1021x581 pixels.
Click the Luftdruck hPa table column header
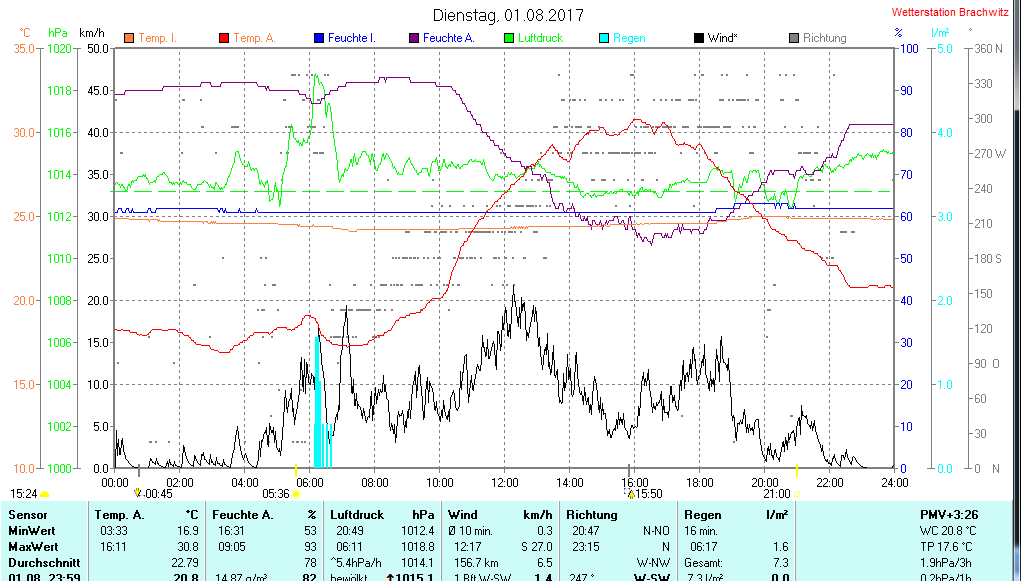(x=383, y=514)
